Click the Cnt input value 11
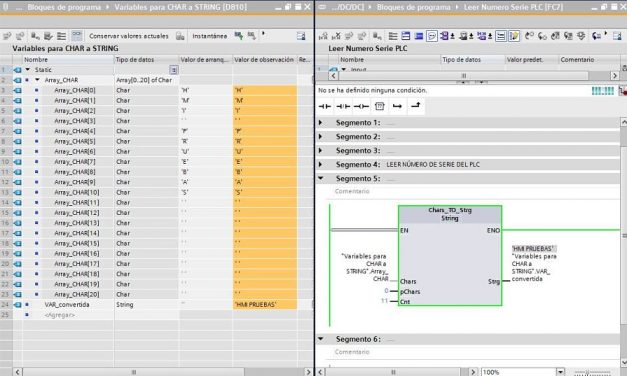 384,301
